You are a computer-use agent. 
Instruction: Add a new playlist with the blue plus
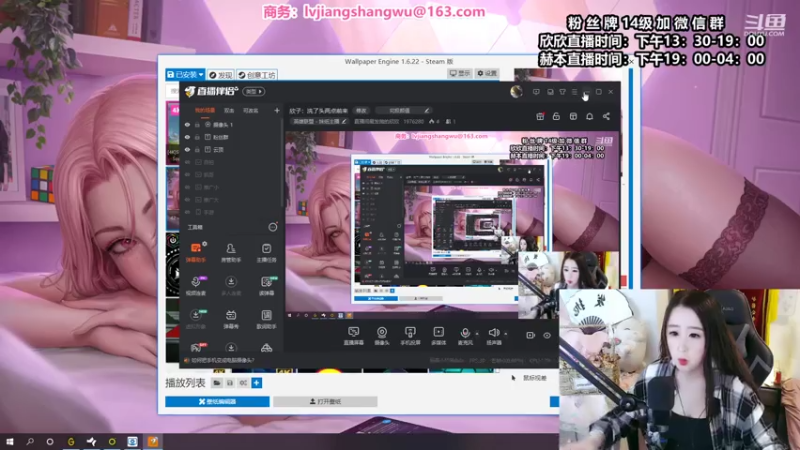point(257,383)
